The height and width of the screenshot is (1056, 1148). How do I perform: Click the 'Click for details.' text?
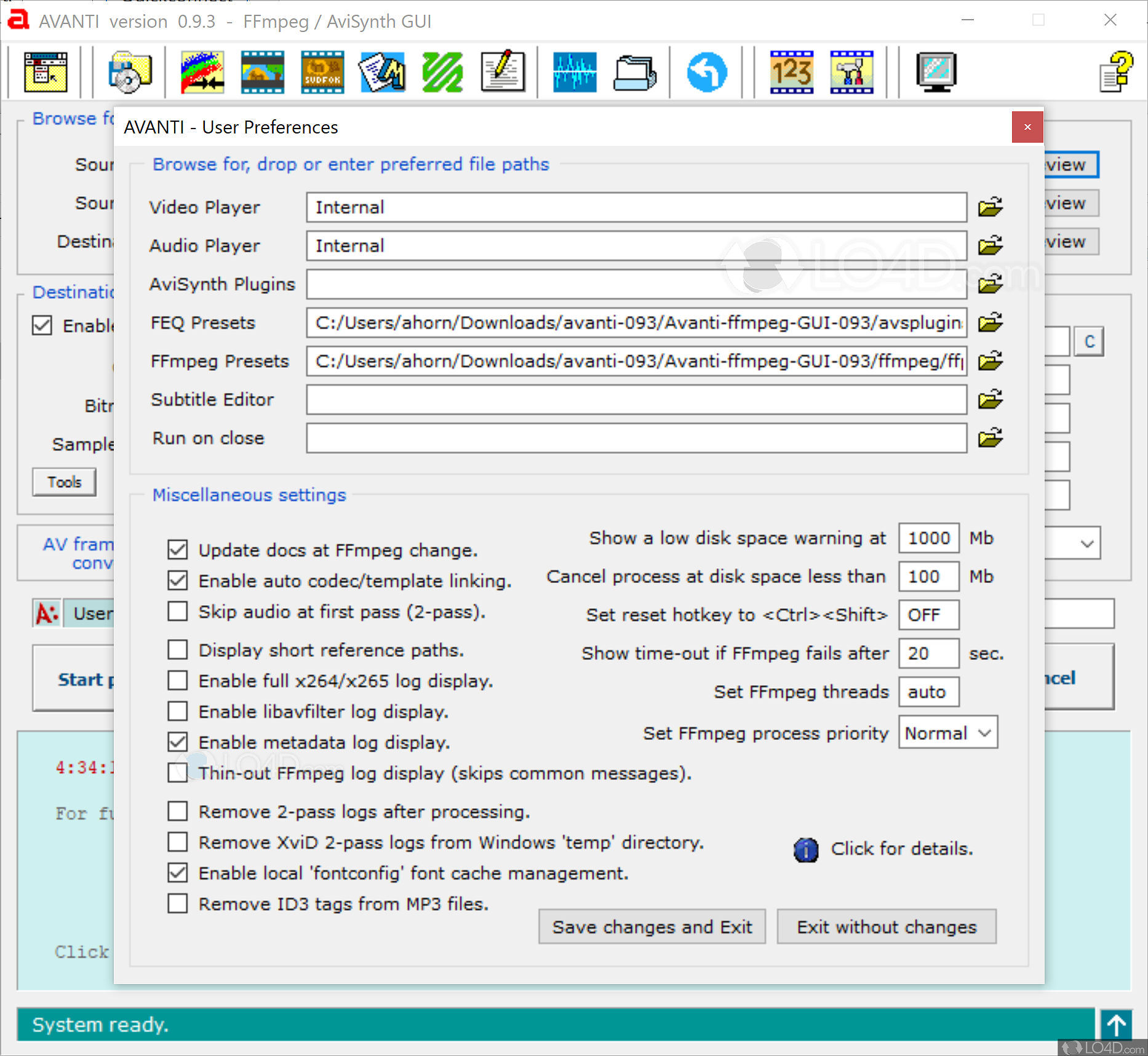(x=902, y=849)
